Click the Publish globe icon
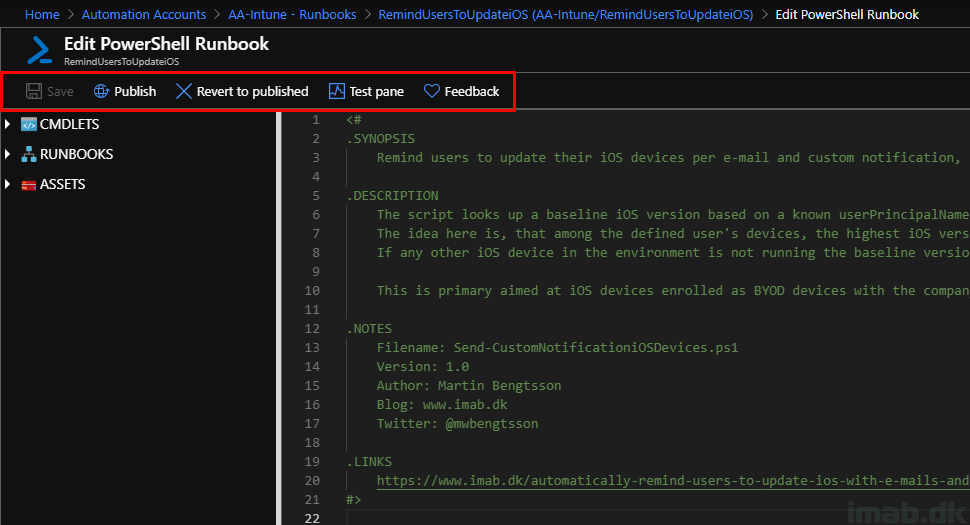970x525 pixels. tap(101, 92)
